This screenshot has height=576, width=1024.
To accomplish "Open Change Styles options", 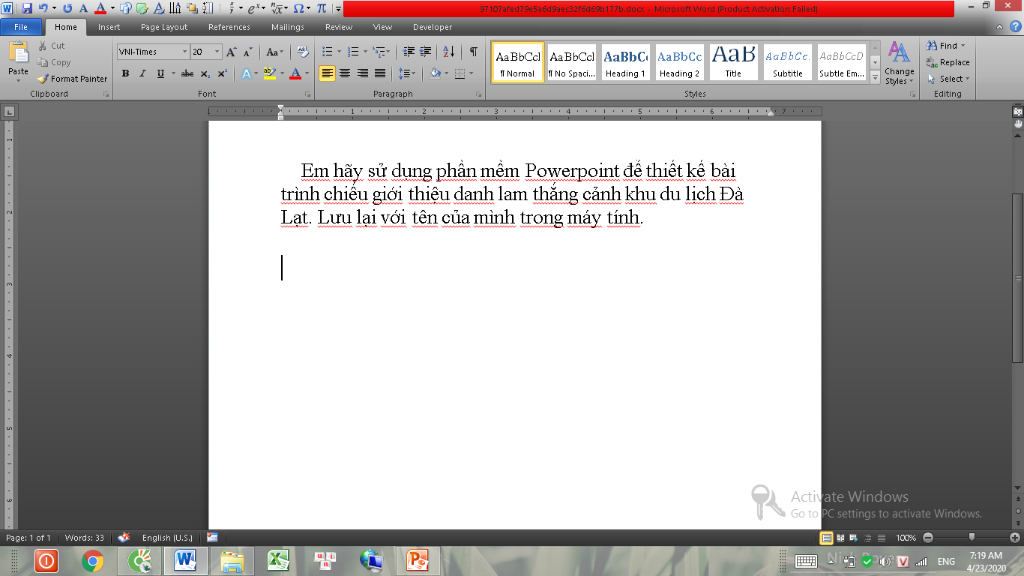I will click(x=899, y=63).
